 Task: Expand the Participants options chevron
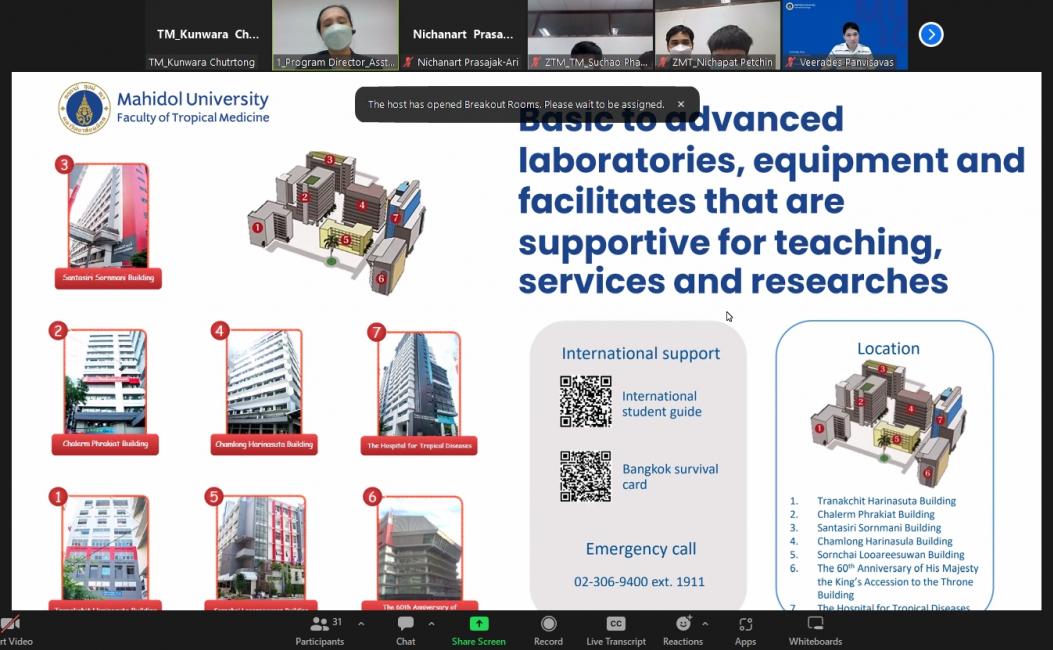[x=361, y=624]
